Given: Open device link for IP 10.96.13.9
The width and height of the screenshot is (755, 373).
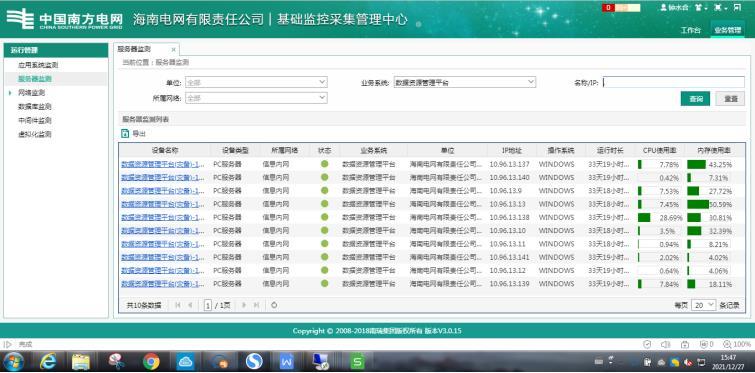Looking at the screenshot, I should 163,191.
